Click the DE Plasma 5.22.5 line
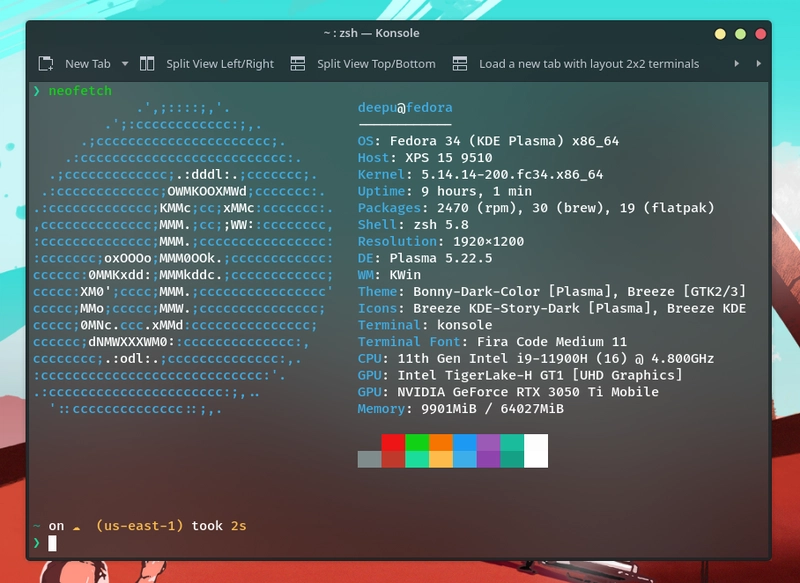The image size is (800, 583). coord(425,258)
